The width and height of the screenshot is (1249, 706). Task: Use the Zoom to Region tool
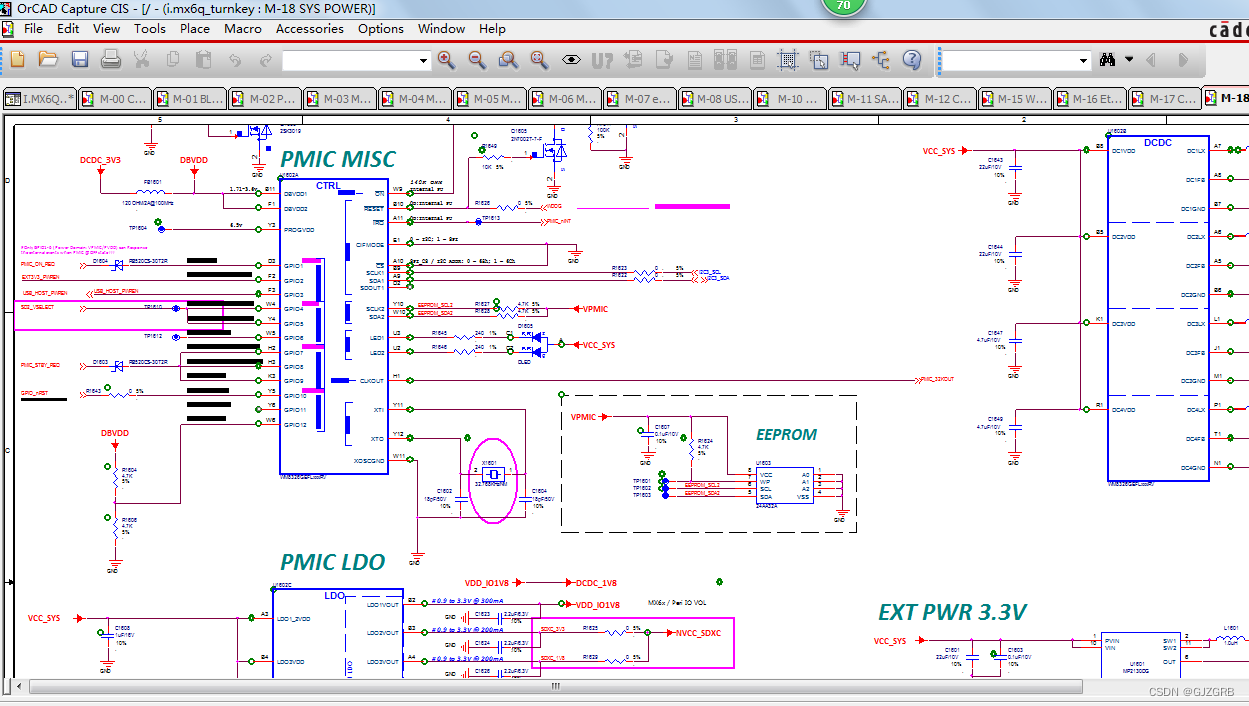tap(508, 60)
